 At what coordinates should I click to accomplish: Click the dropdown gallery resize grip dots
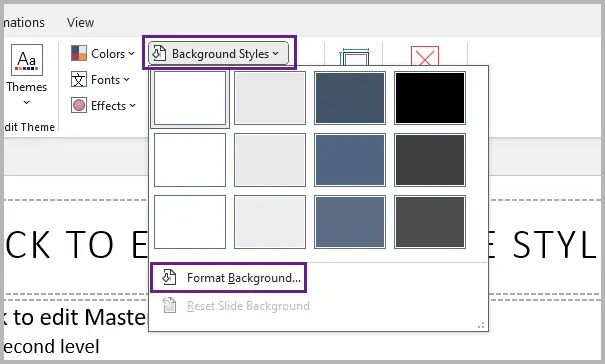[481, 325]
